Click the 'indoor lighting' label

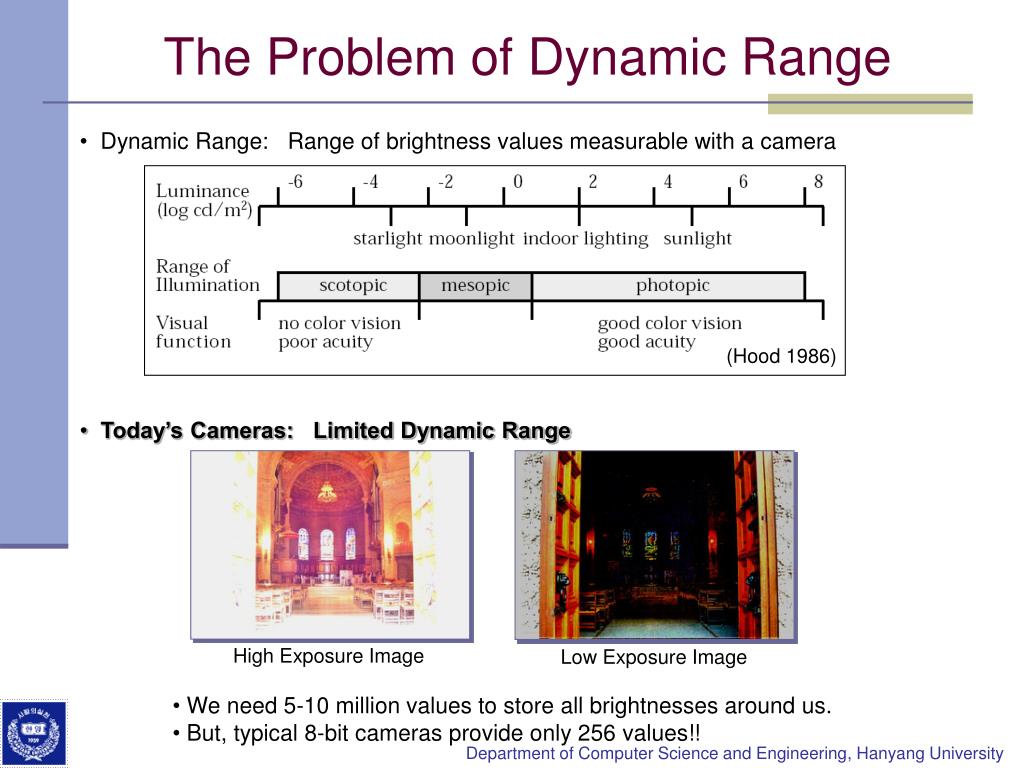click(x=586, y=238)
